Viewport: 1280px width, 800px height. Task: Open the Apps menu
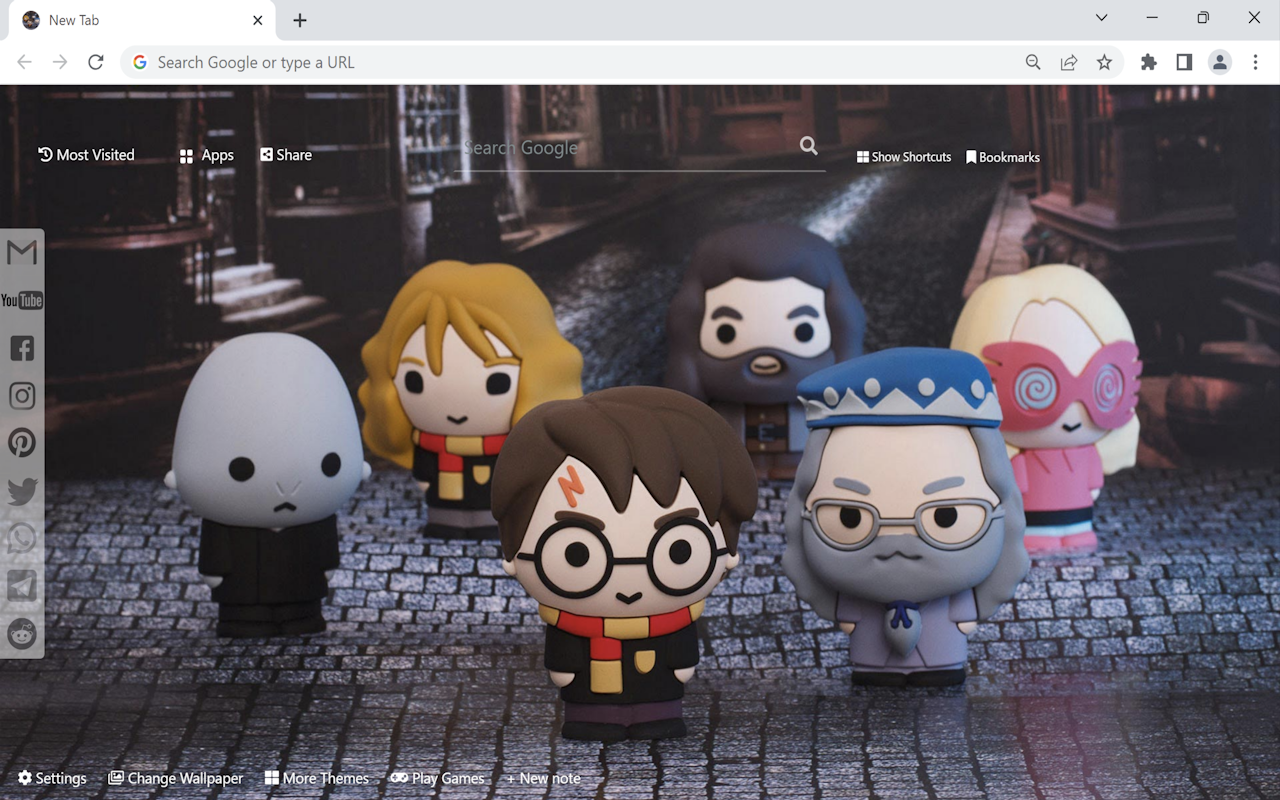pyautogui.click(x=206, y=155)
